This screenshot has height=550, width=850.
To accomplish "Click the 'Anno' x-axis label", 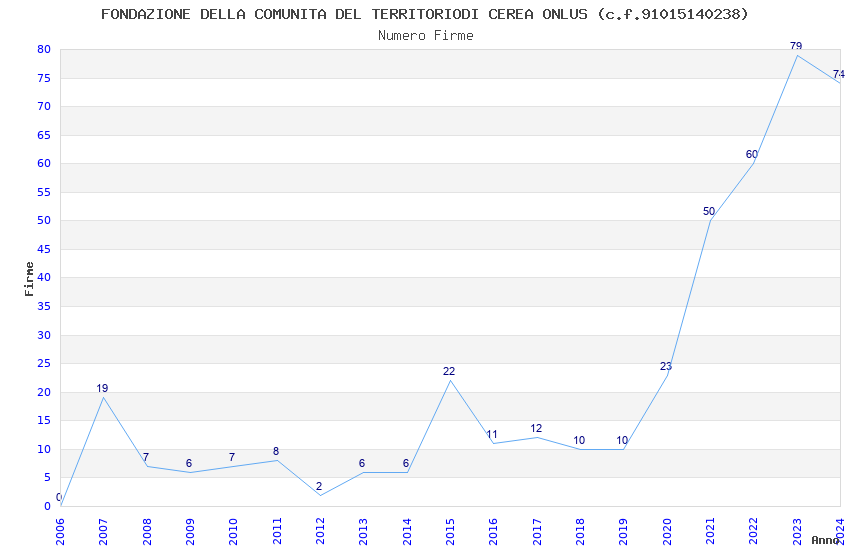I will pos(824,540).
